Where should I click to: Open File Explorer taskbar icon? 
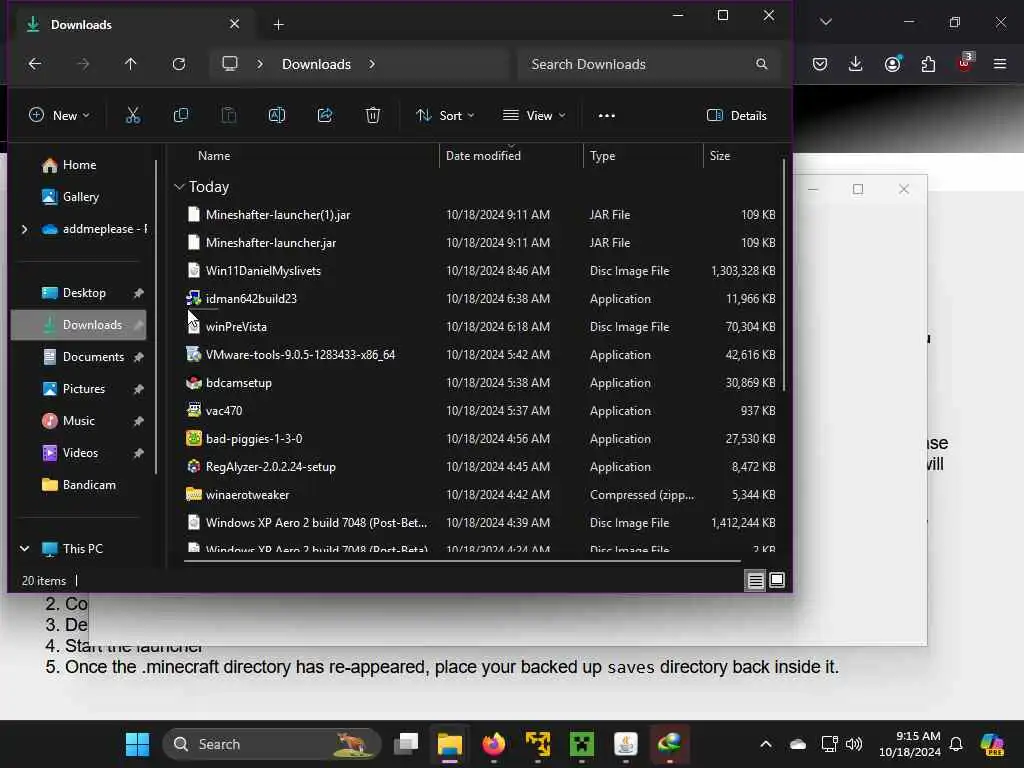(450, 744)
